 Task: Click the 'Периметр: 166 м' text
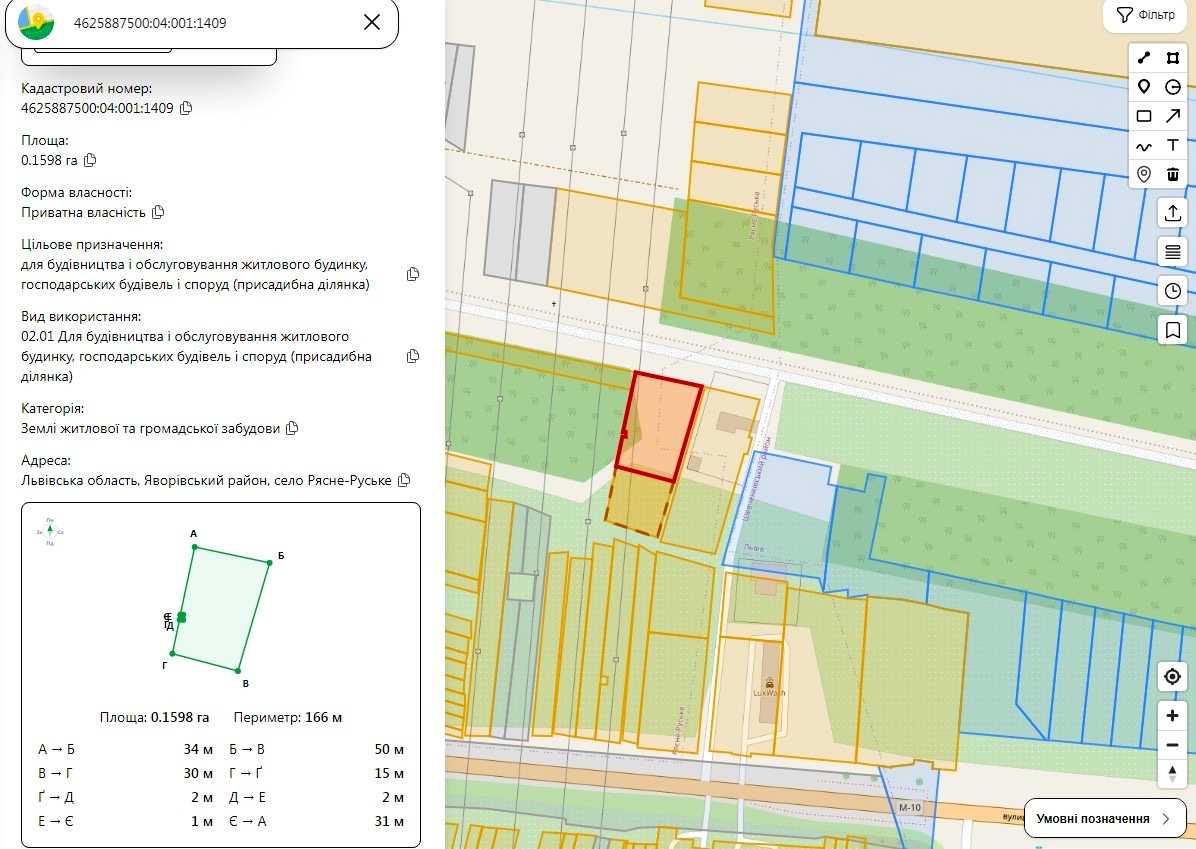pyautogui.click(x=288, y=718)
